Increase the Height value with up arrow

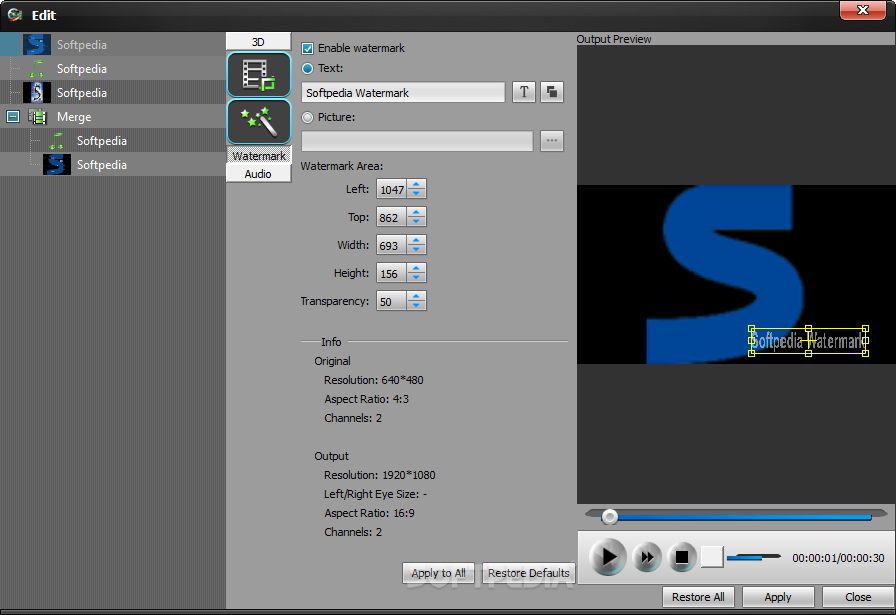pyautogui.click(x=417, y=268)
